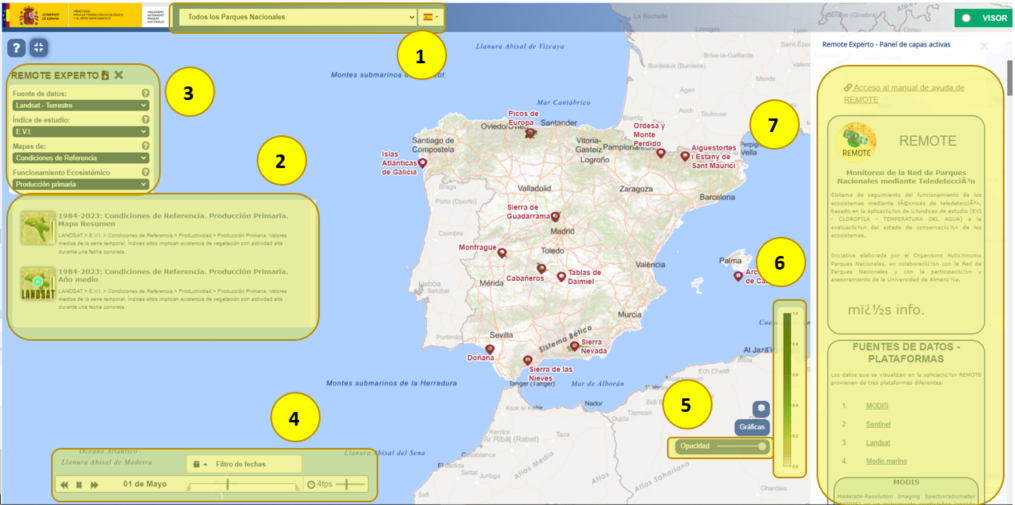The image size is (1015, 505).
Task: Select the Islas Atlánticas de Galicia marker
Action: pyautogui.click(x=423, y=164)
